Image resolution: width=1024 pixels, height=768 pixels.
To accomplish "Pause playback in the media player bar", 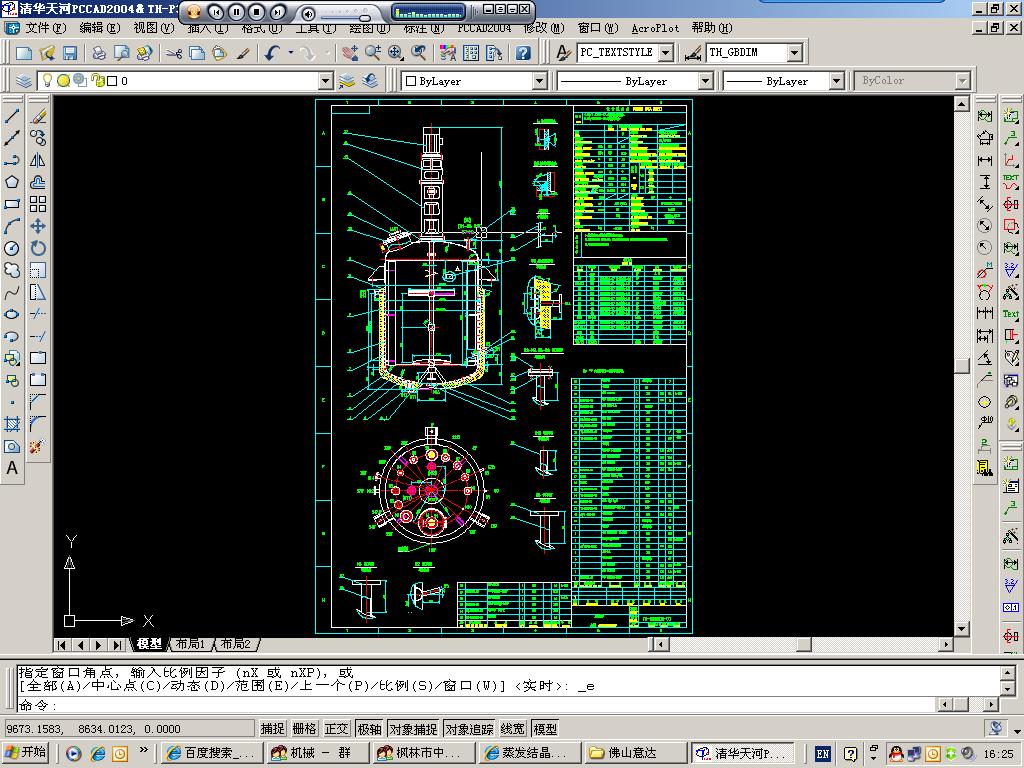I will point(236,12).
